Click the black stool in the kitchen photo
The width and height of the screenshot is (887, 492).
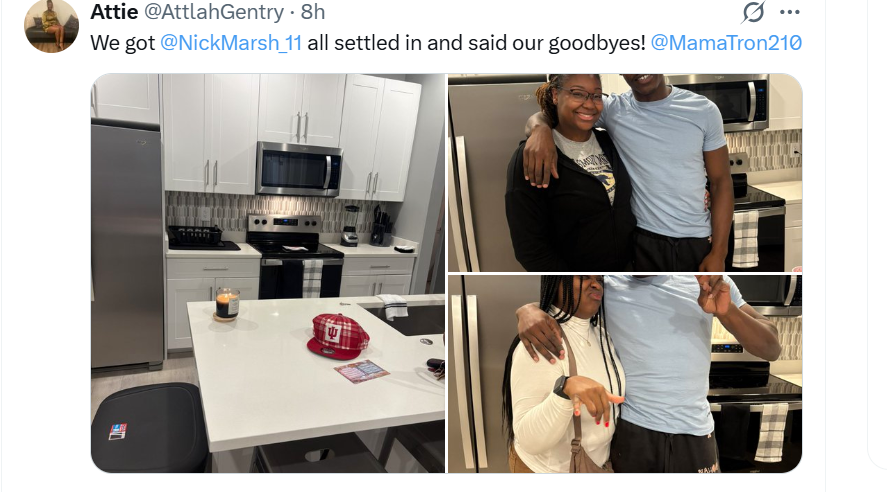point(150,428)
